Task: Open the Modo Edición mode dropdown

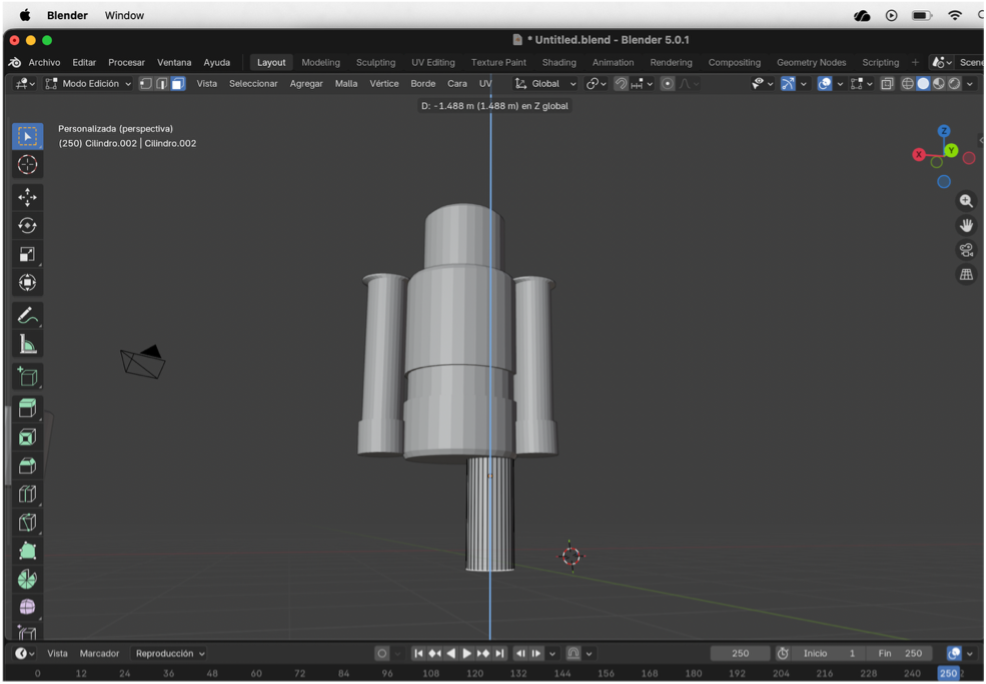Action: click(89, 84)
